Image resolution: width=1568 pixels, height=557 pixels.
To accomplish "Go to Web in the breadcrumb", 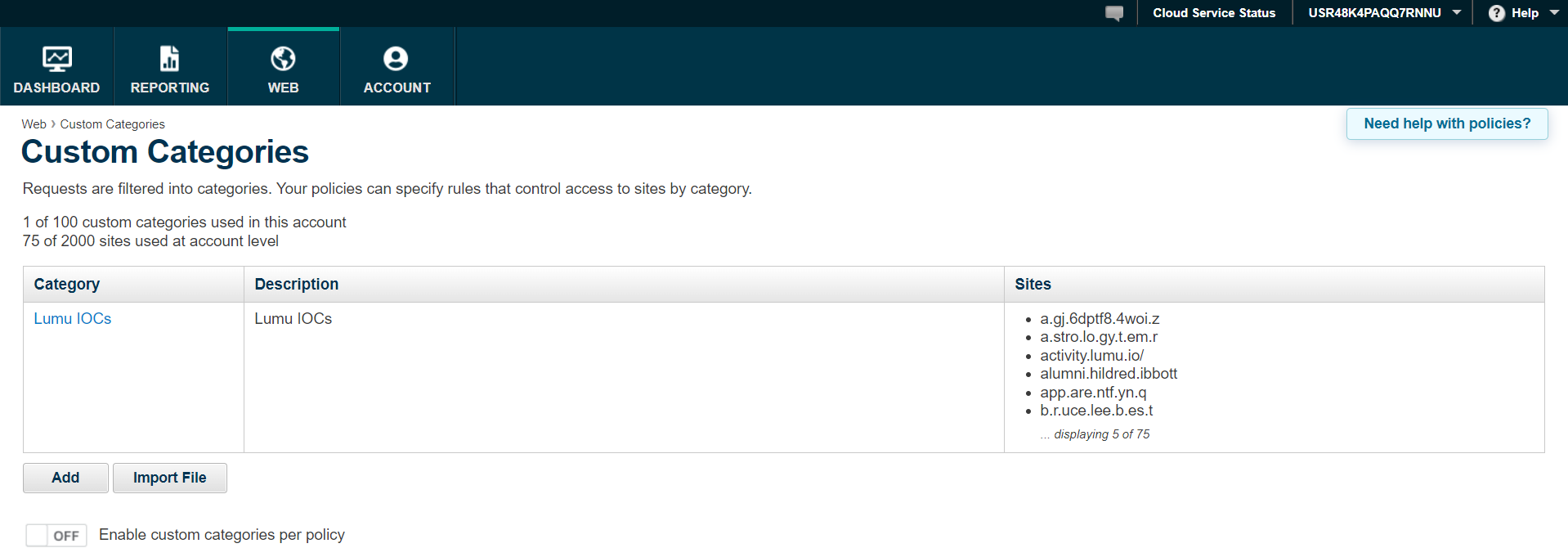I will click(x=34, y=124).
